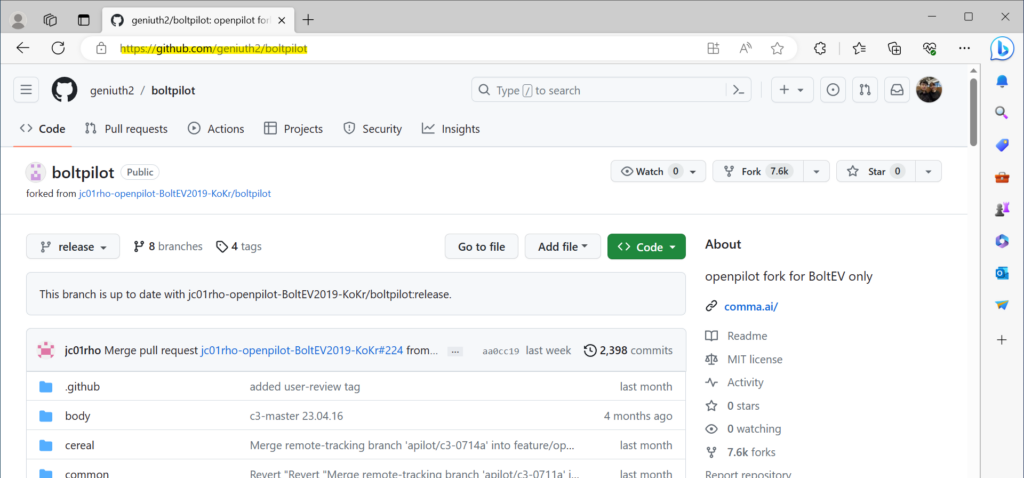The width and height of the screenshot is (1024, 478).
Task: Toggle the vertical tabs icon
Action: pyautogui.click(x=84, y=20)
